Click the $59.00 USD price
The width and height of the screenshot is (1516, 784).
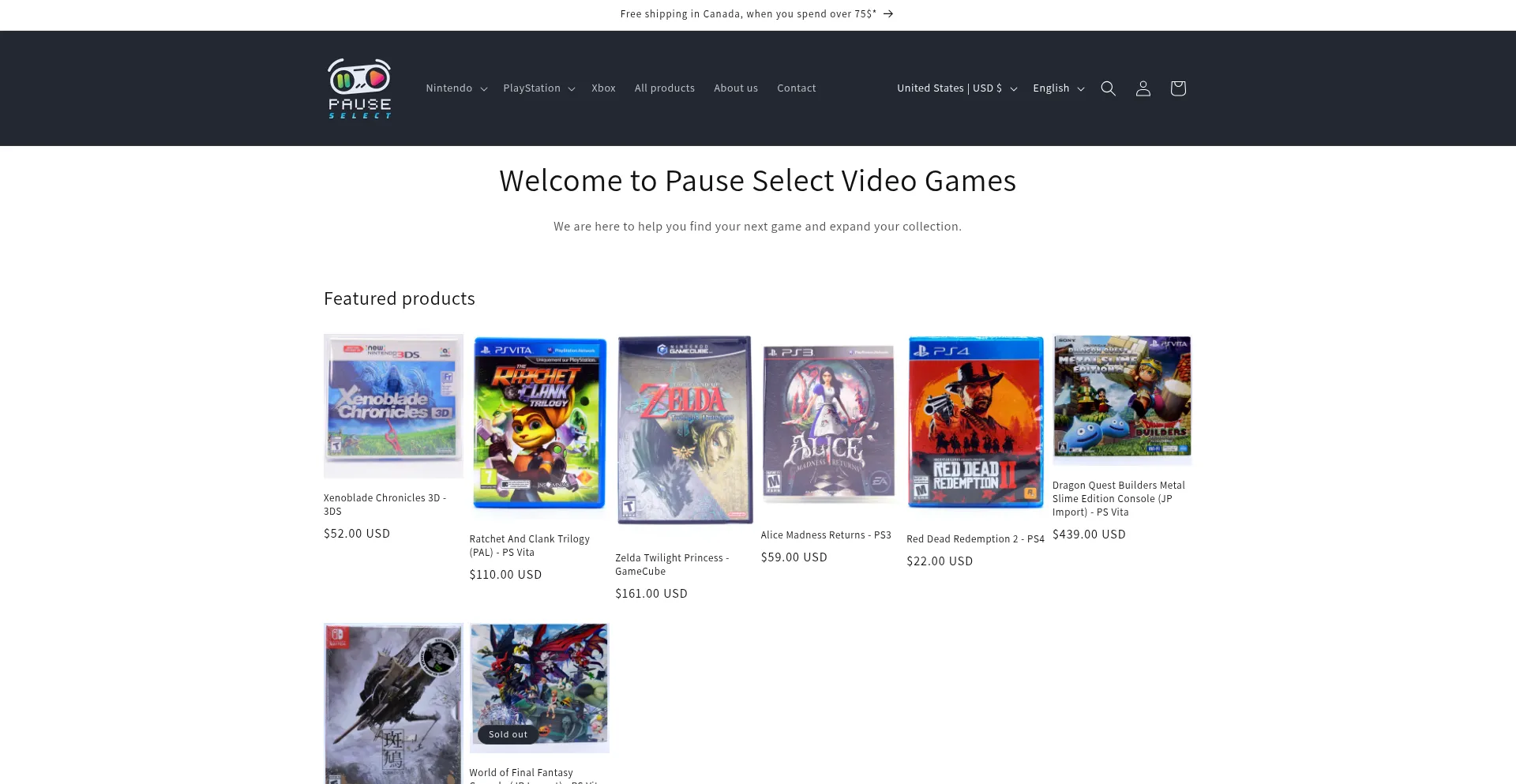coord(794,557)
